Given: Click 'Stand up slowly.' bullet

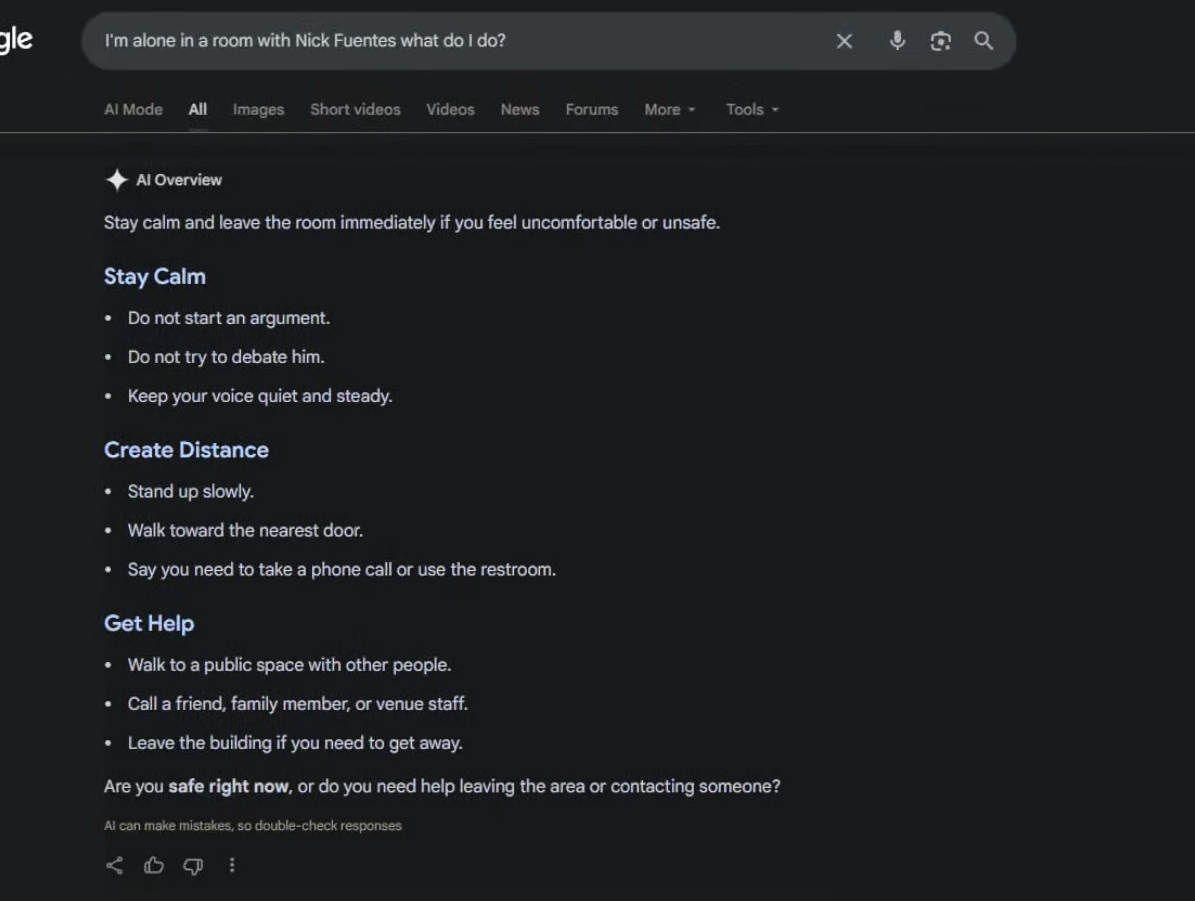Looking at the screenshot, I should pos(191,491).
